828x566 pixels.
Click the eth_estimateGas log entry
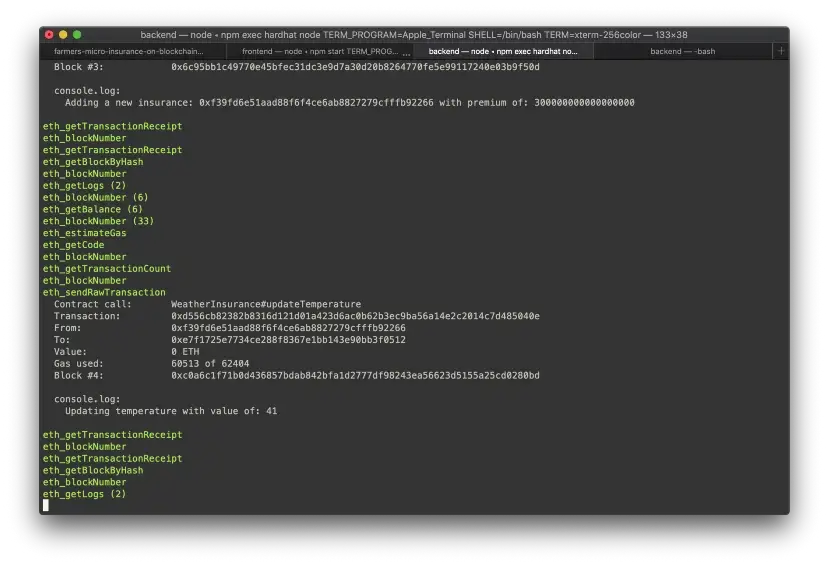coord(84,233)
